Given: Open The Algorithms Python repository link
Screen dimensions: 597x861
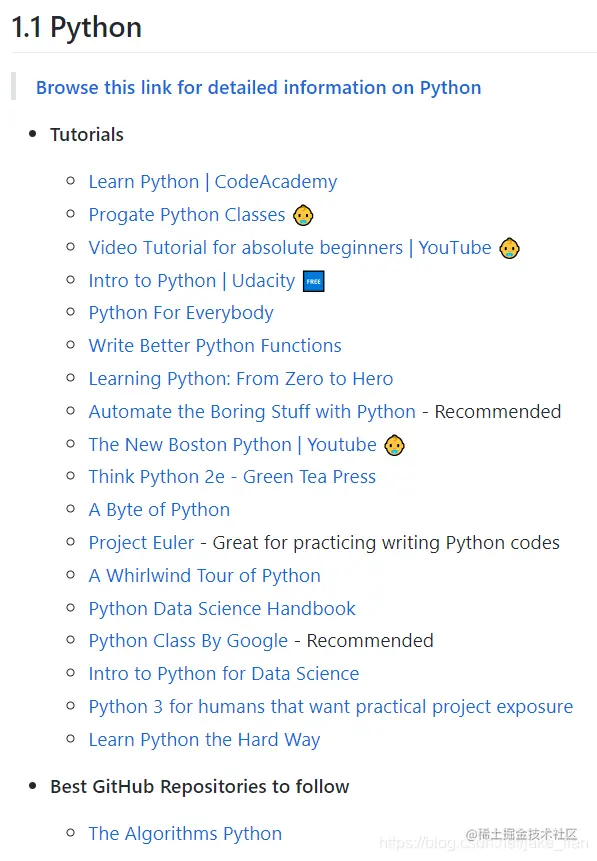Looking at the screenshot, I should click(x=186, y=834).
